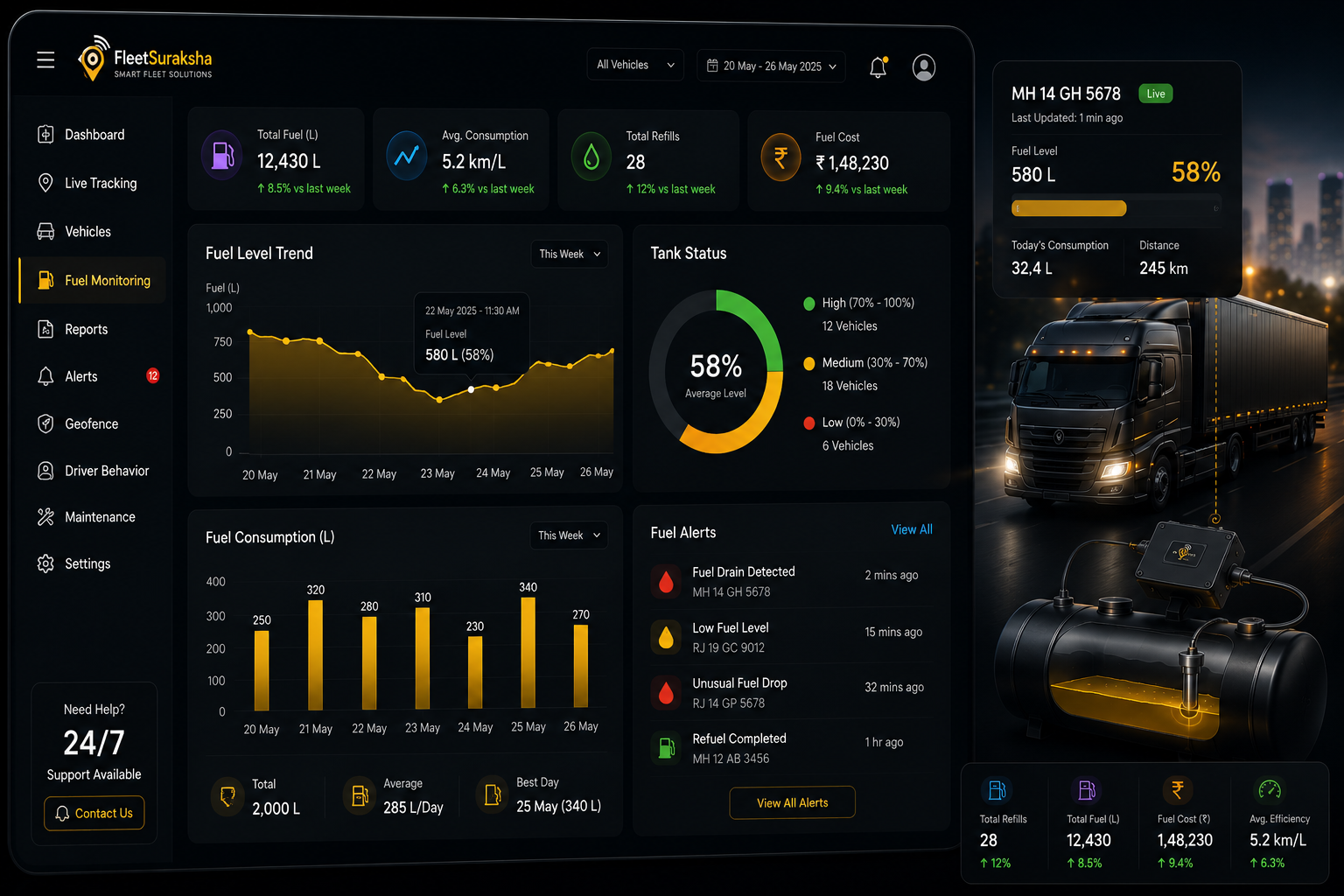Click the Live status badge
Viewport: 1344px width, 896px height.
[x=1156, y=94]
